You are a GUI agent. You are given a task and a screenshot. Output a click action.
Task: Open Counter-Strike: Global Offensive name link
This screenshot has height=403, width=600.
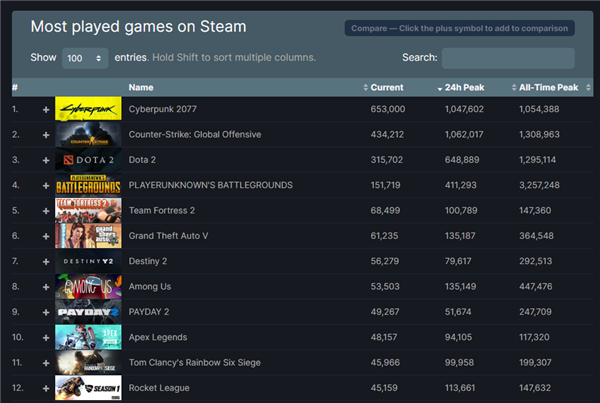click(195, 134)
